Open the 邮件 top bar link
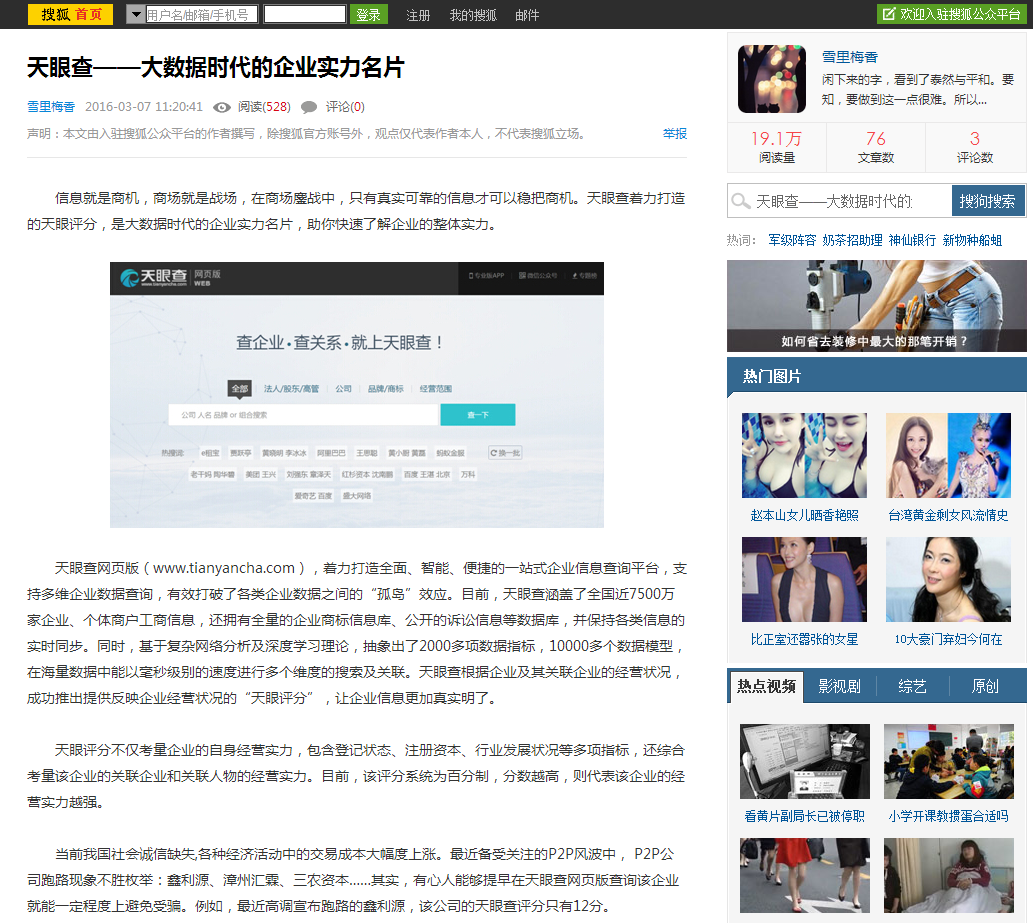This screenshot has width=1033, height=923. (x=527, y=15)
